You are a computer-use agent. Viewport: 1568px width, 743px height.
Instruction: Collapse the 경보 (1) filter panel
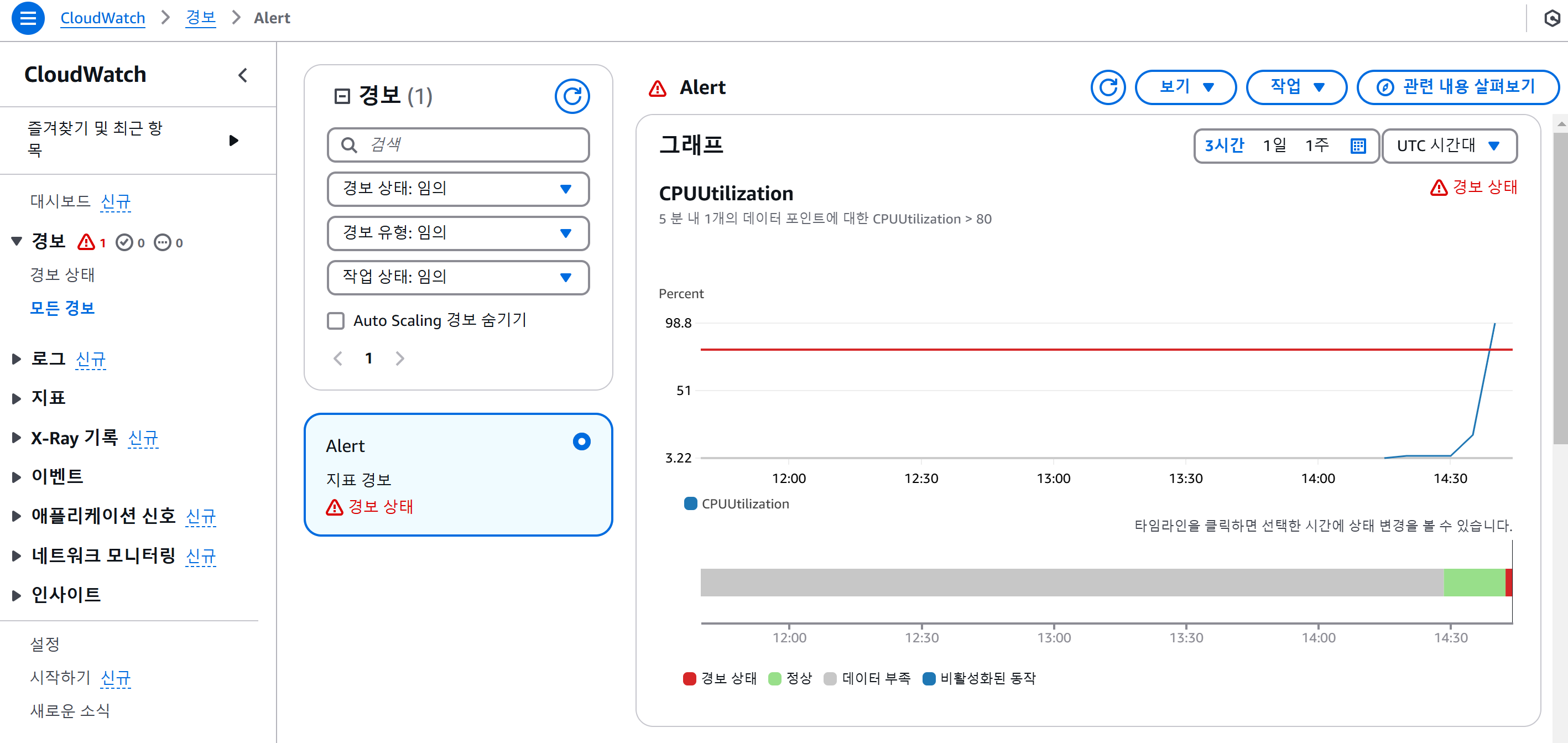(342, 96)
